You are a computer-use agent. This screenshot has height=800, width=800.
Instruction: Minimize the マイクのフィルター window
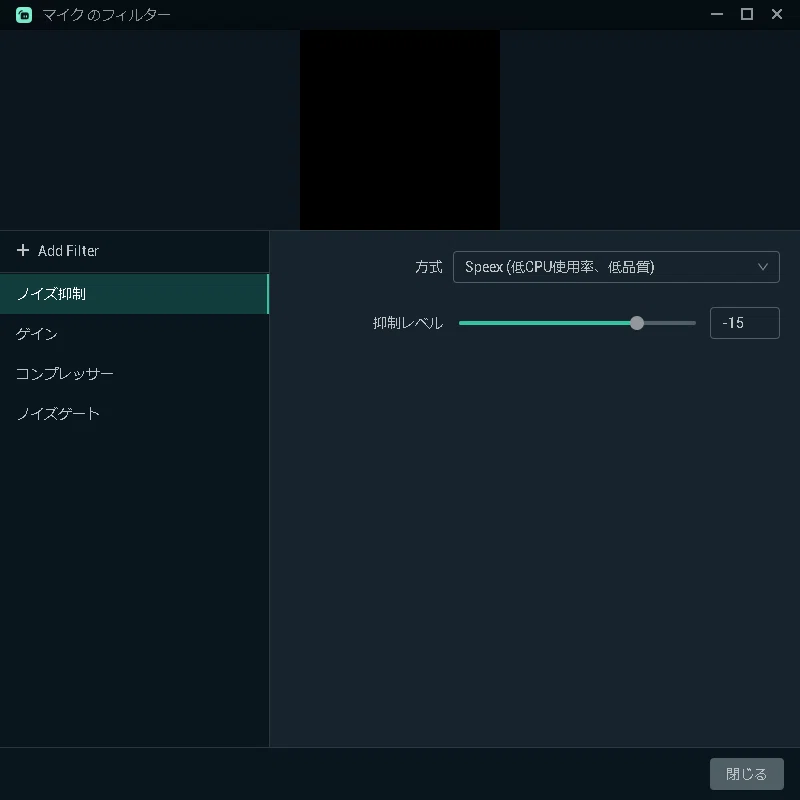point(717,14)
